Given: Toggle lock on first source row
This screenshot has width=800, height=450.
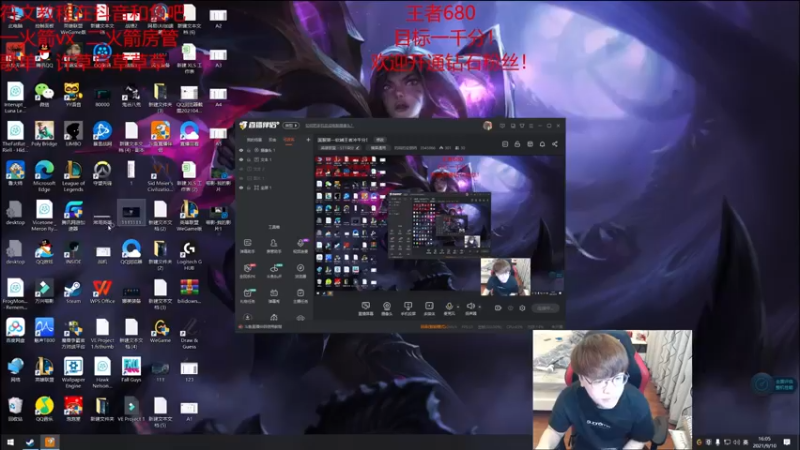Looking at the screenshot, I should tap(249, 150).
